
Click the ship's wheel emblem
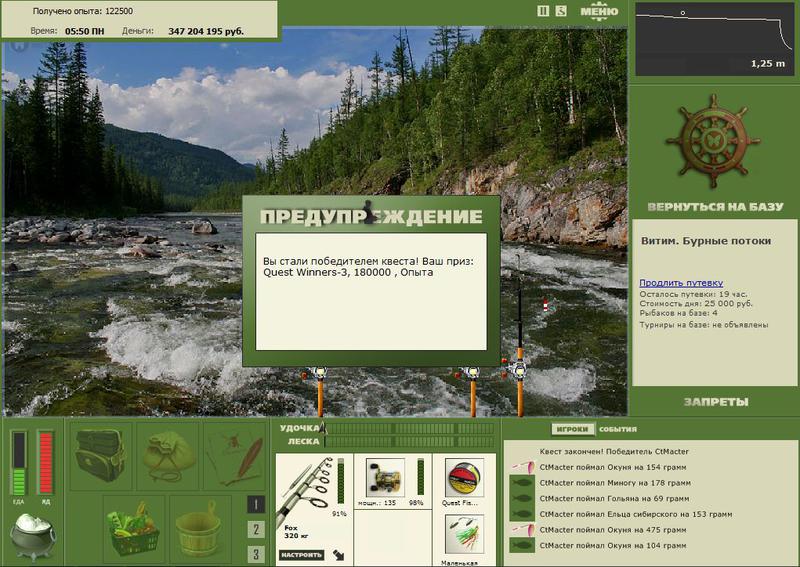(x=713, y=141)
